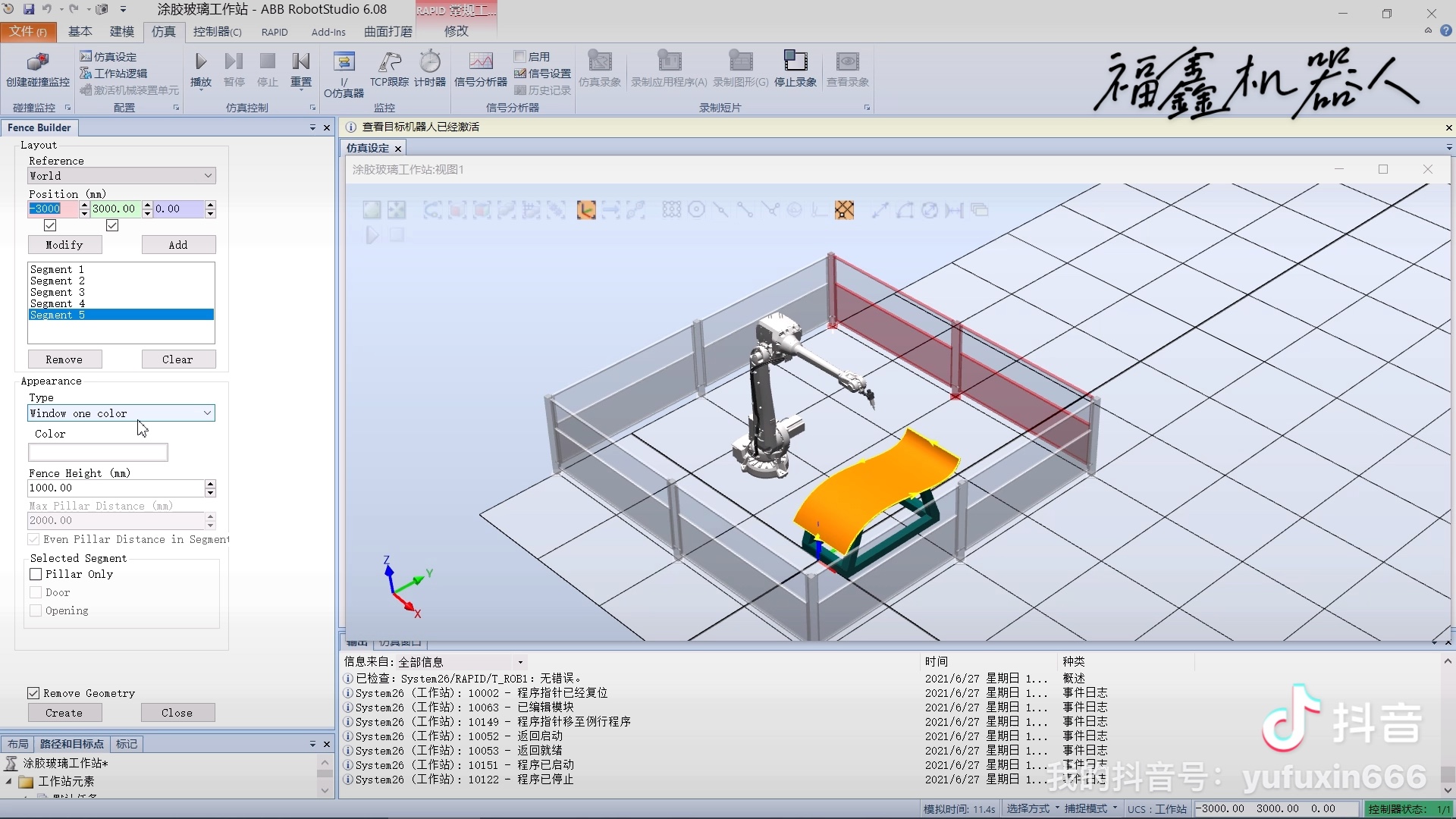Click the Save icon in the quick access bar
Screen dimensions: 1456x819
[29, 9]
